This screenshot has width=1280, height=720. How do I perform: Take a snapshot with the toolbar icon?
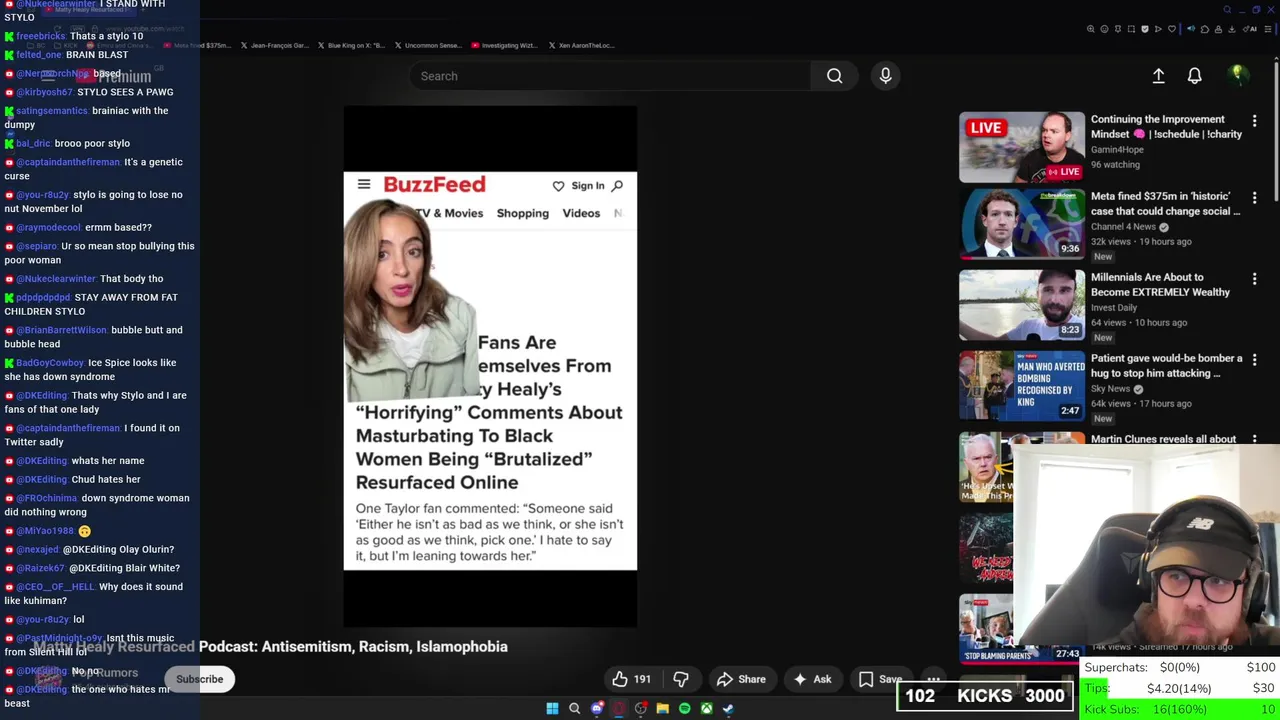[x=1131, y=29]
